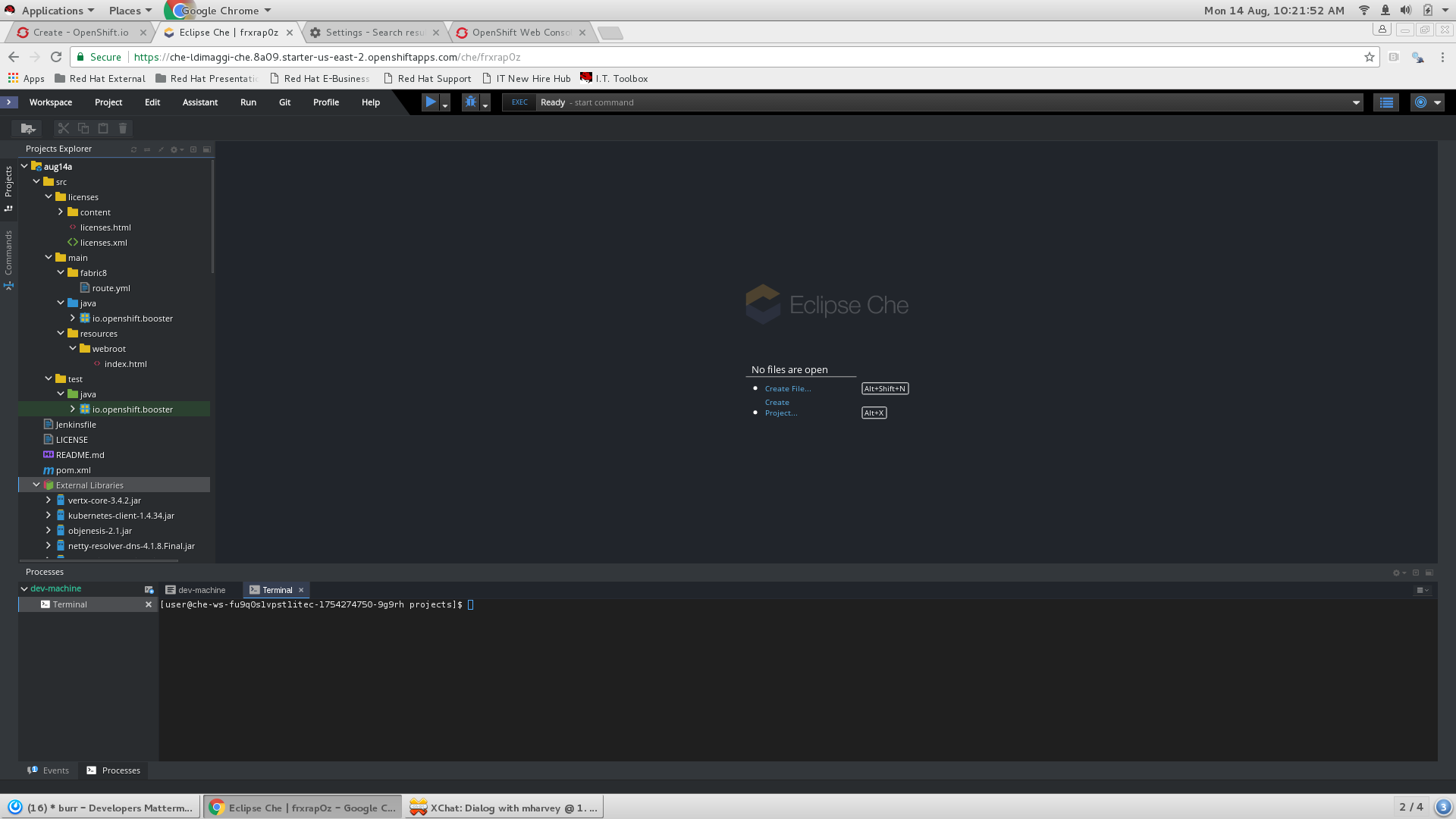Screen dimensions: 1456x819
Task: Click the Delete trash icon in the toolbar
Action: [x=123, y=128]
